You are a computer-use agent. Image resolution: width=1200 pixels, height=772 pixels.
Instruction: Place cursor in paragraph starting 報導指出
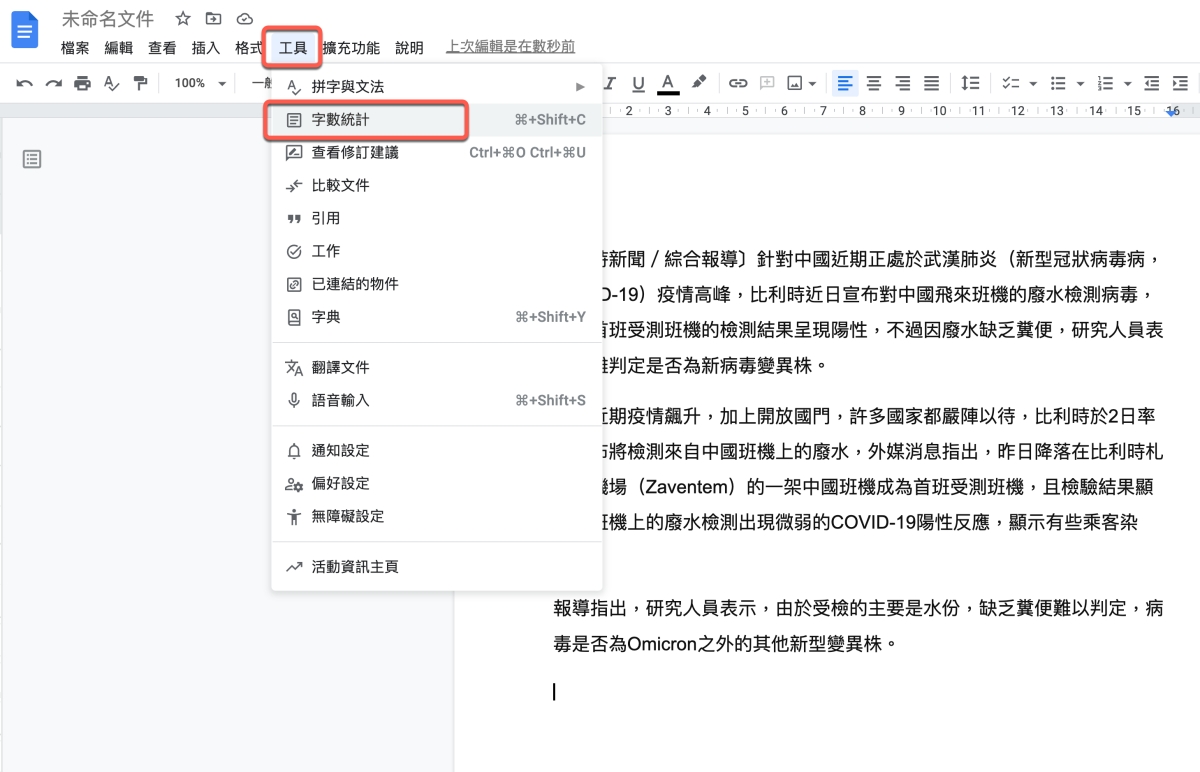[x=859, y=625]
